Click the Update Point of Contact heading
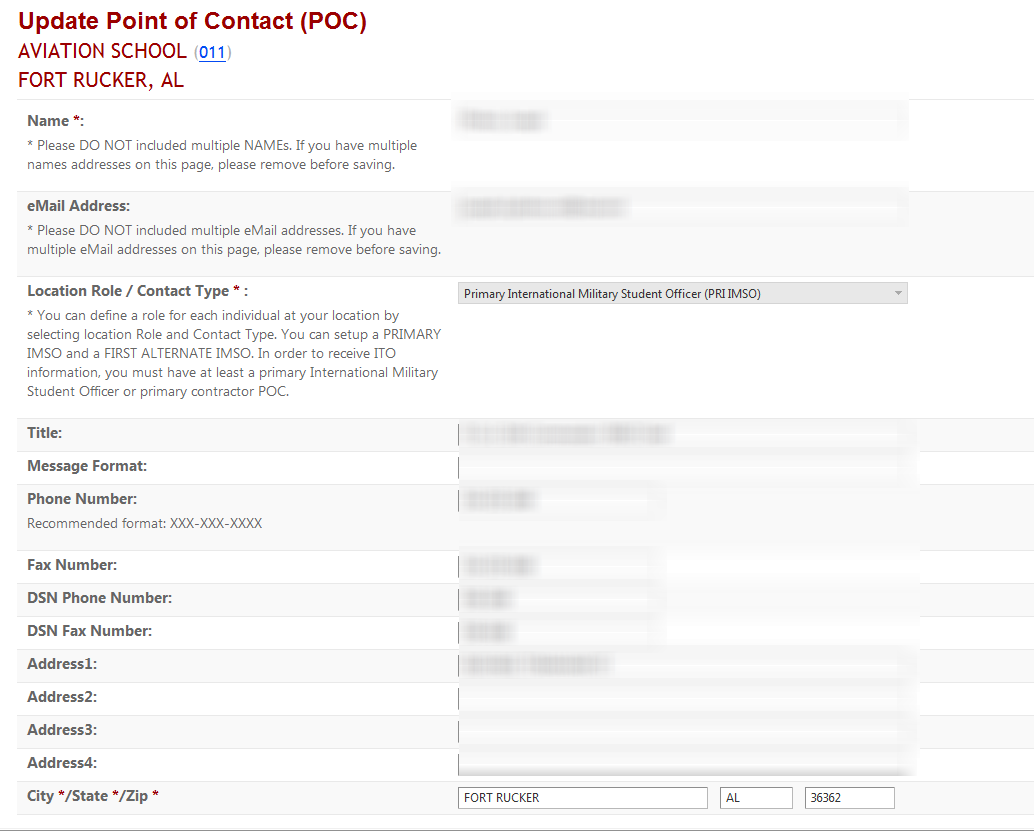Viewport: 1034px width, 831px height. 192,21
